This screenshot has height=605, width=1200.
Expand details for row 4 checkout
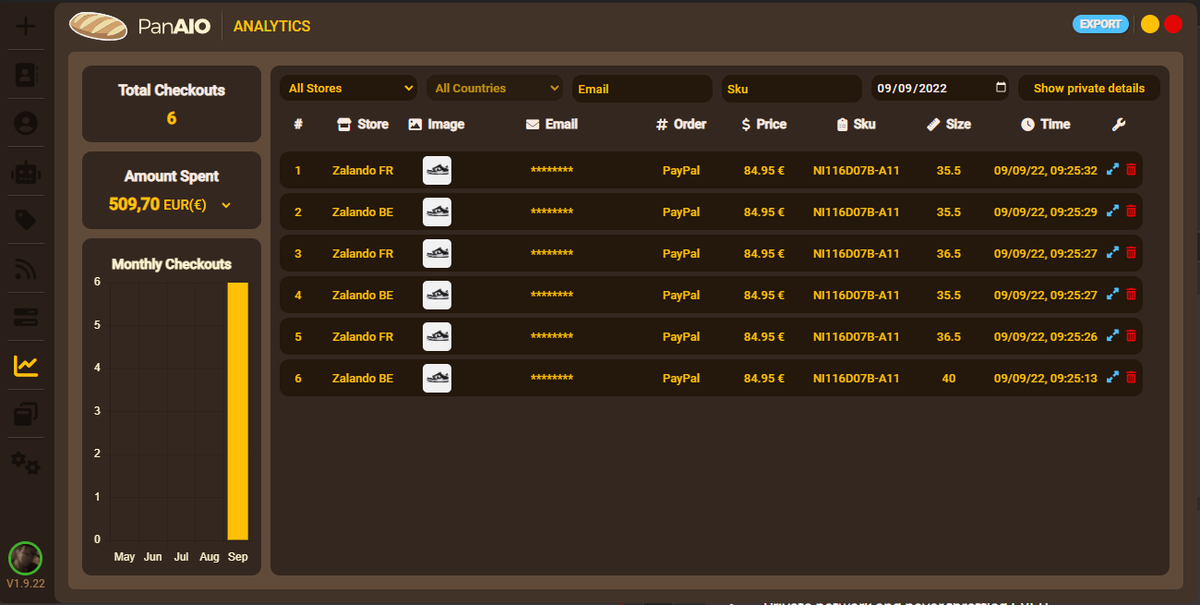pos(1112,295)
